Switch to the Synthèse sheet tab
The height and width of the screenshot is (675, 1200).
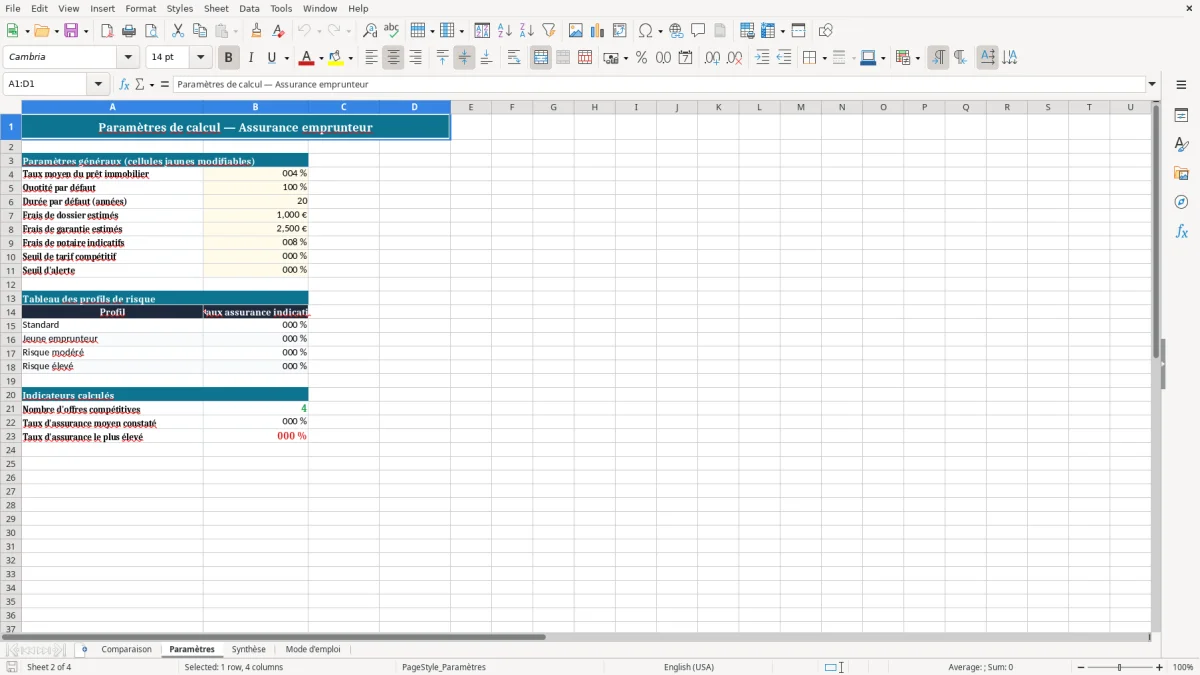249,649
